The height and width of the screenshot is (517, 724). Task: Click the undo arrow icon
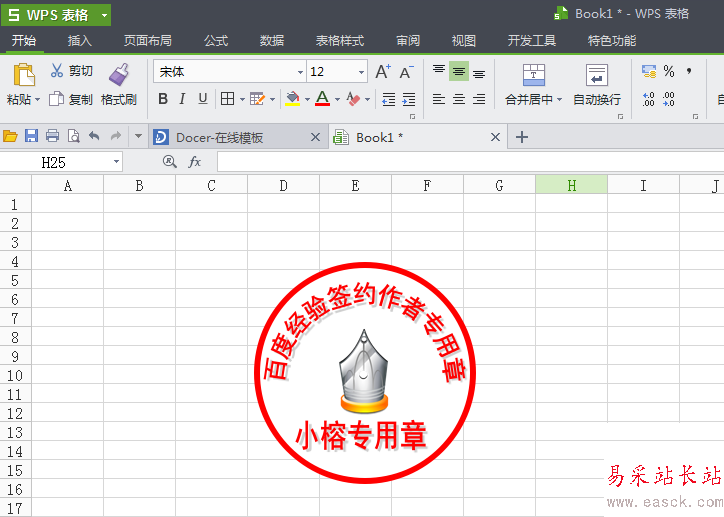click(x=94, y=136)
